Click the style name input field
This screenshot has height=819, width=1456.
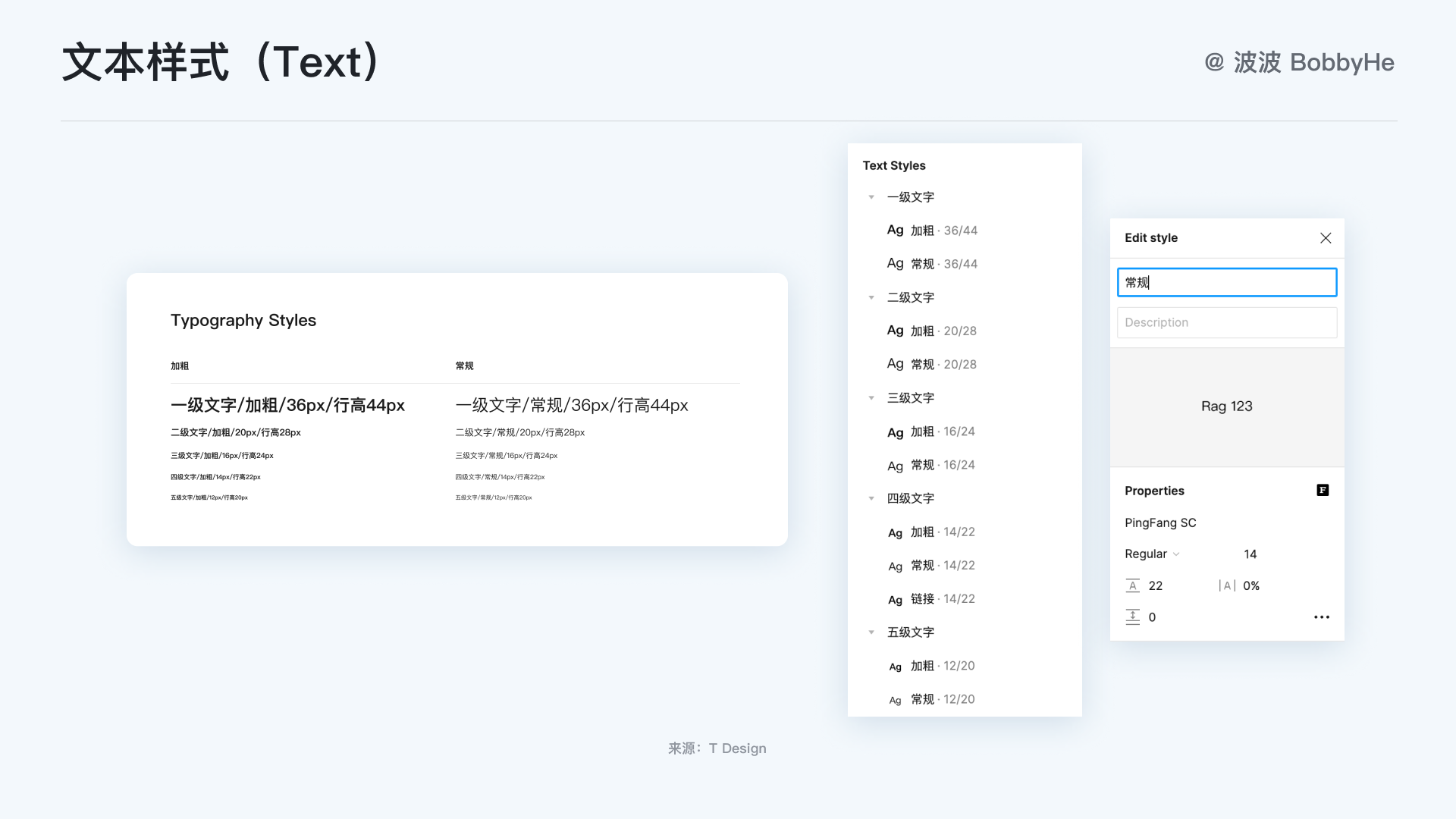coord(1226,282)
